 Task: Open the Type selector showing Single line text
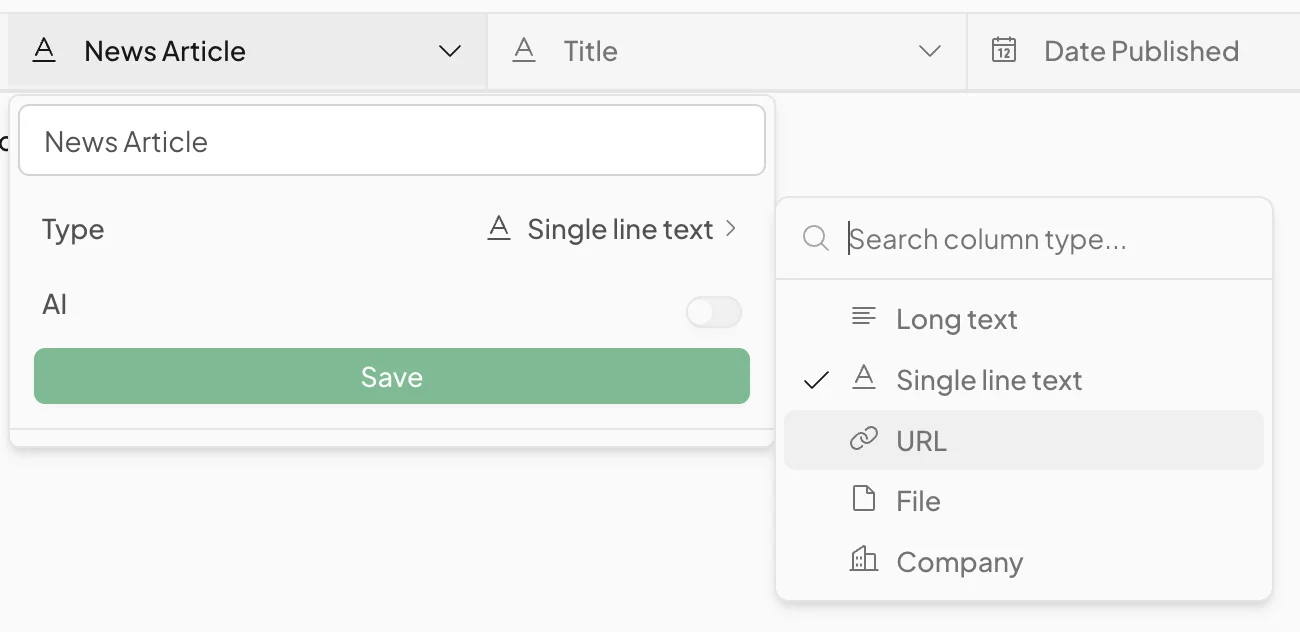click(x=612, y=230)
